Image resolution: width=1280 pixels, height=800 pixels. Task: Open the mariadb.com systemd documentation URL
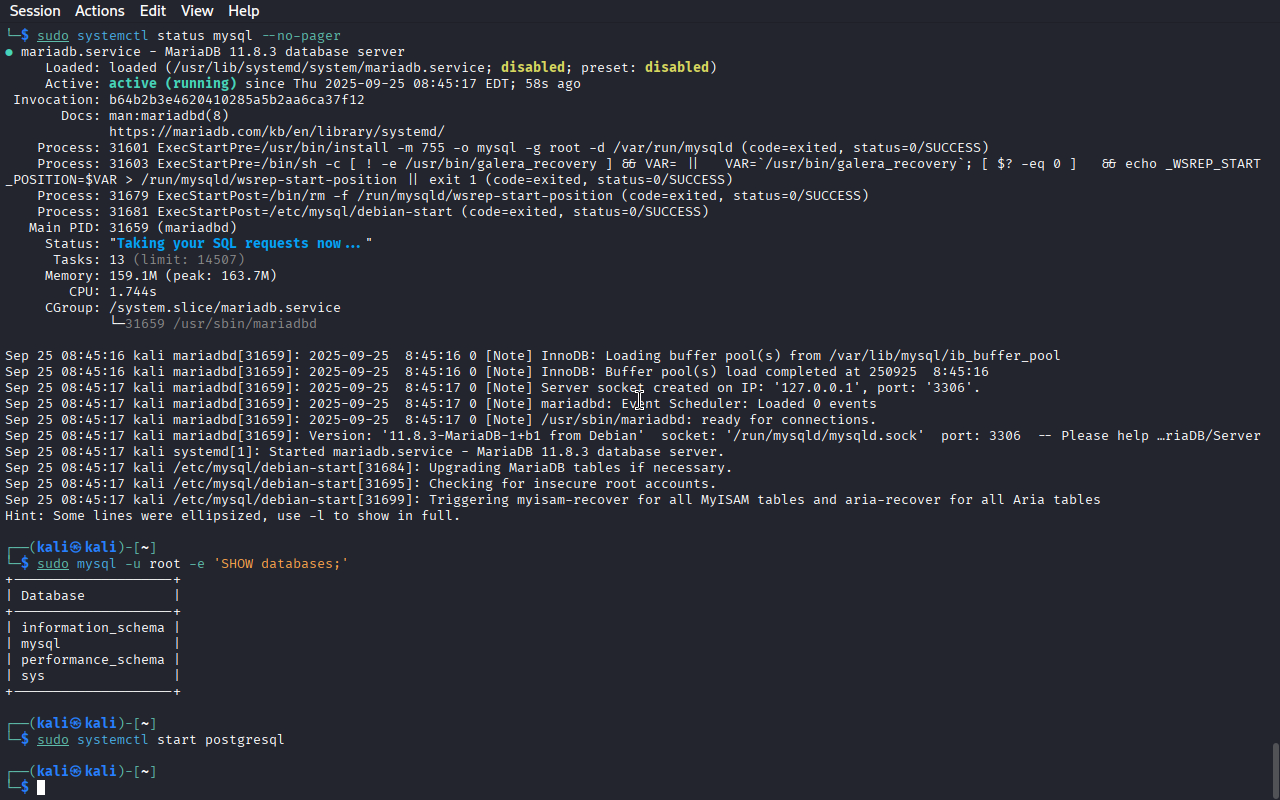coord(276,132)
